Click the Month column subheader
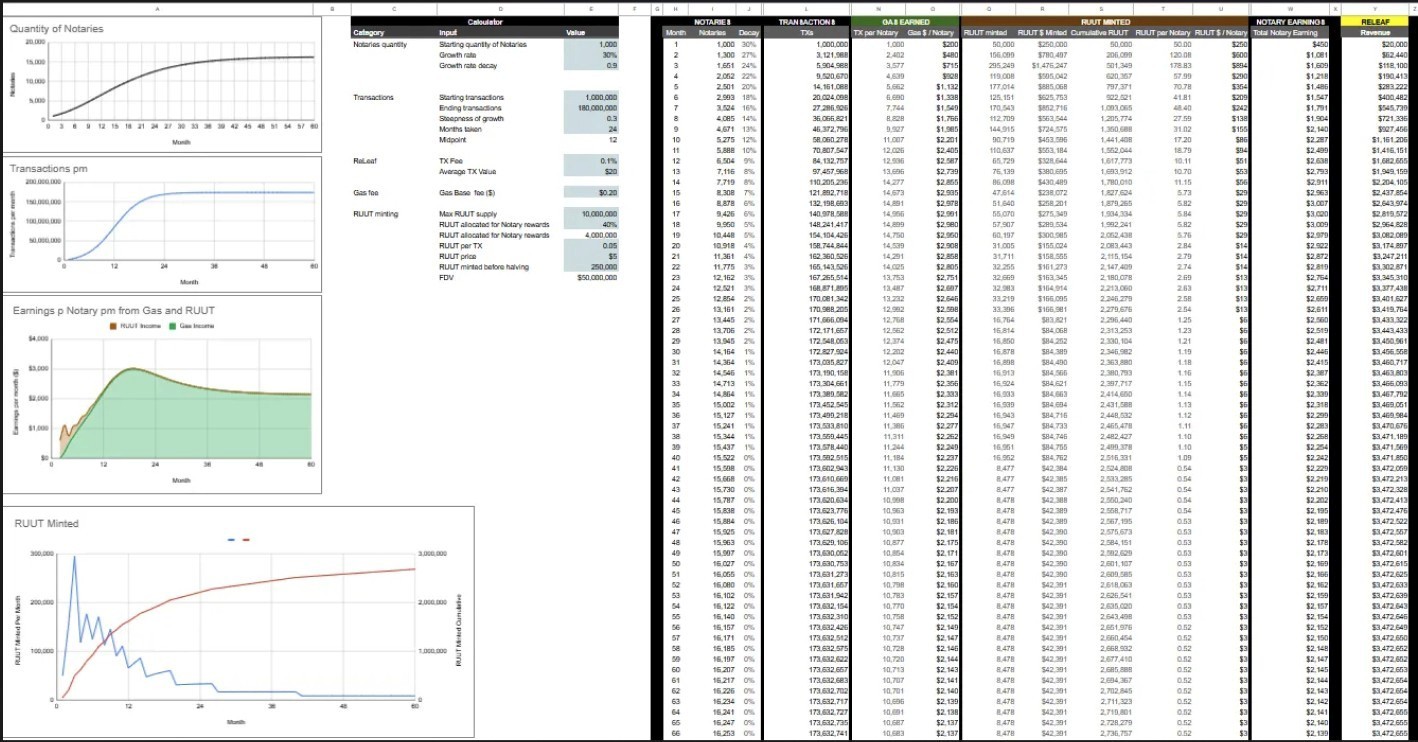 (x=677, y=33)
